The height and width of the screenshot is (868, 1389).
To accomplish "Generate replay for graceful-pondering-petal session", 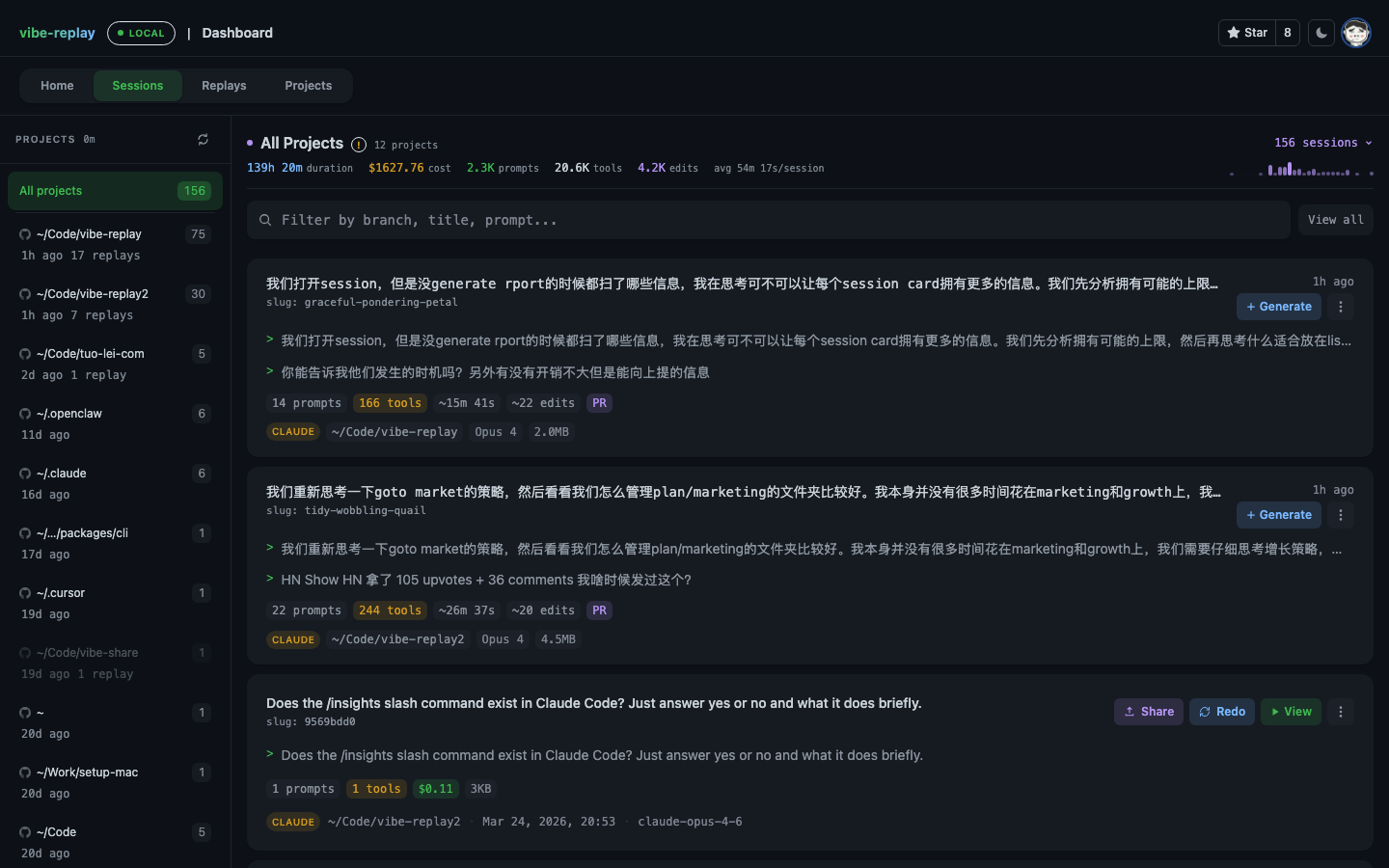I will pyautogui.click(x=1279, y=307).
